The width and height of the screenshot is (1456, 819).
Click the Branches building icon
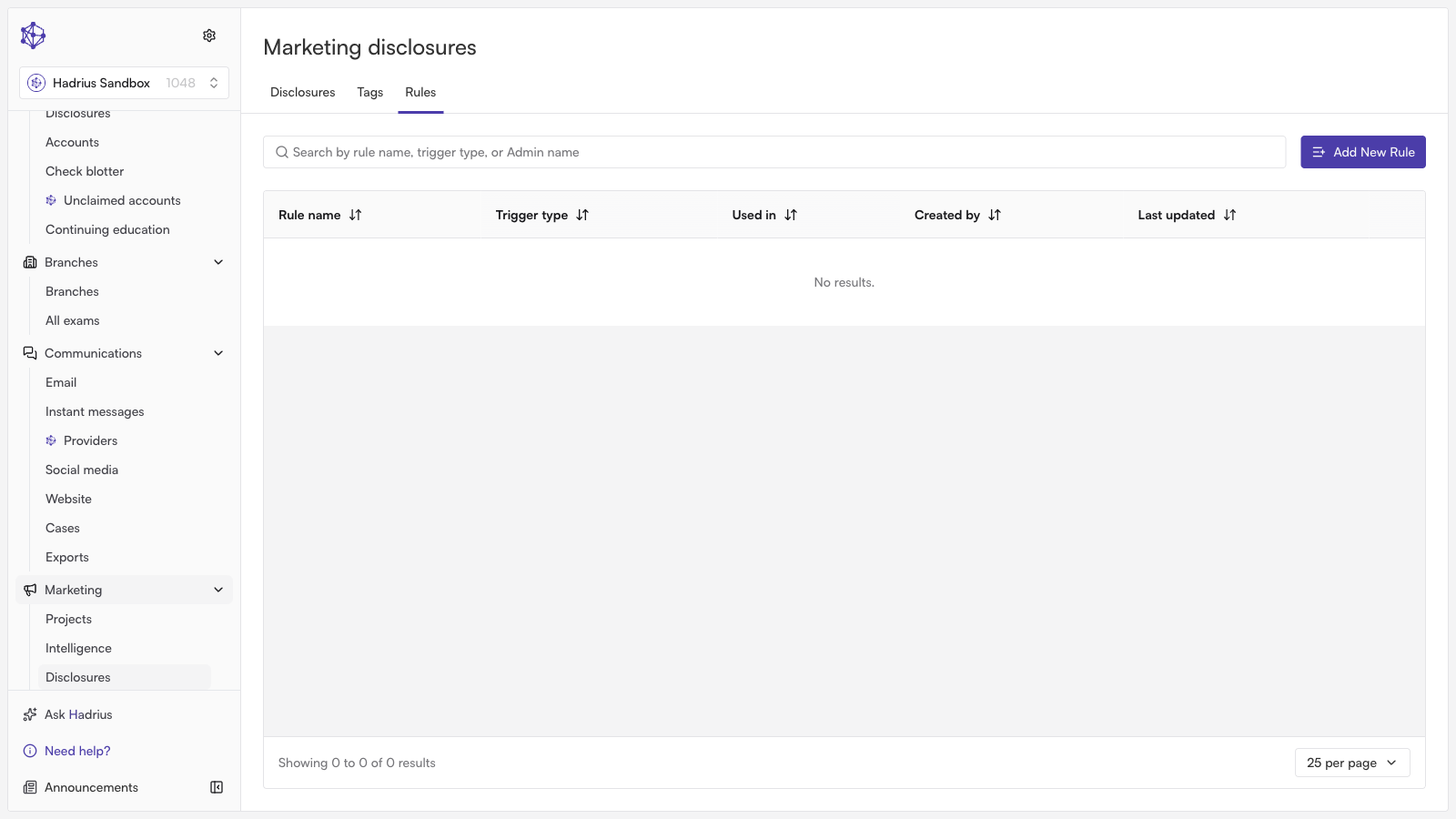click(x=30, y=262)
